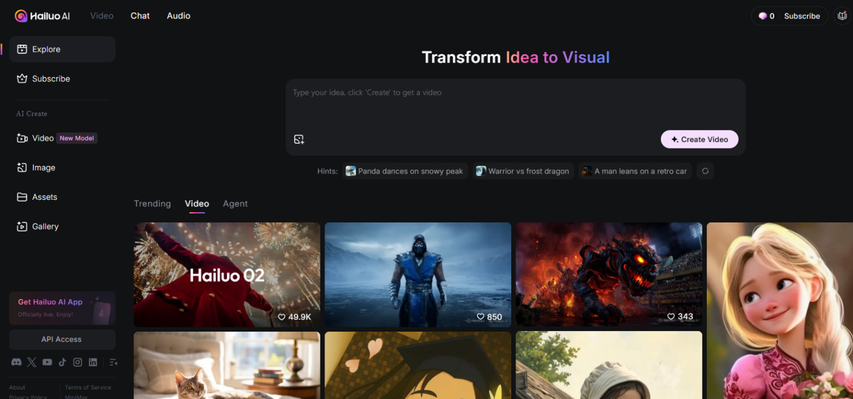Open the TikTok social icon
The height and width of the screenshot is (399, 853).
[x=62, y=362]
